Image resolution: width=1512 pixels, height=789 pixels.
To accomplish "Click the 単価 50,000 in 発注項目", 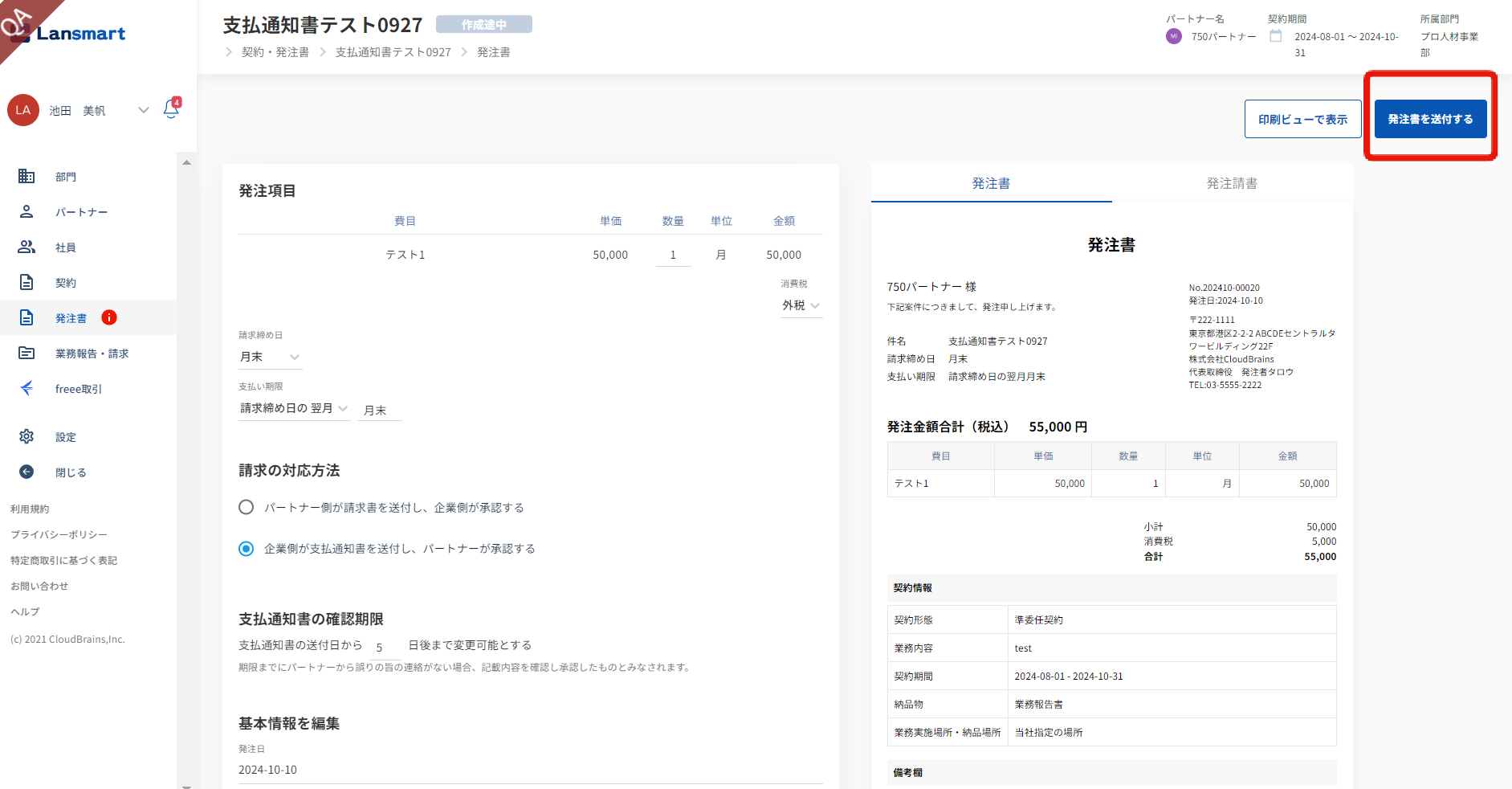I will pos(610,255).
